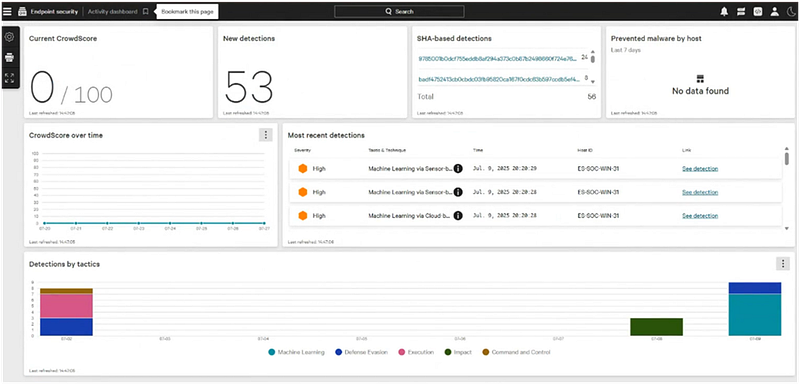Viewport: 800px width, 385px height.
Task: Click See detection link for 20:20:29 row
Action: point(700,169)
